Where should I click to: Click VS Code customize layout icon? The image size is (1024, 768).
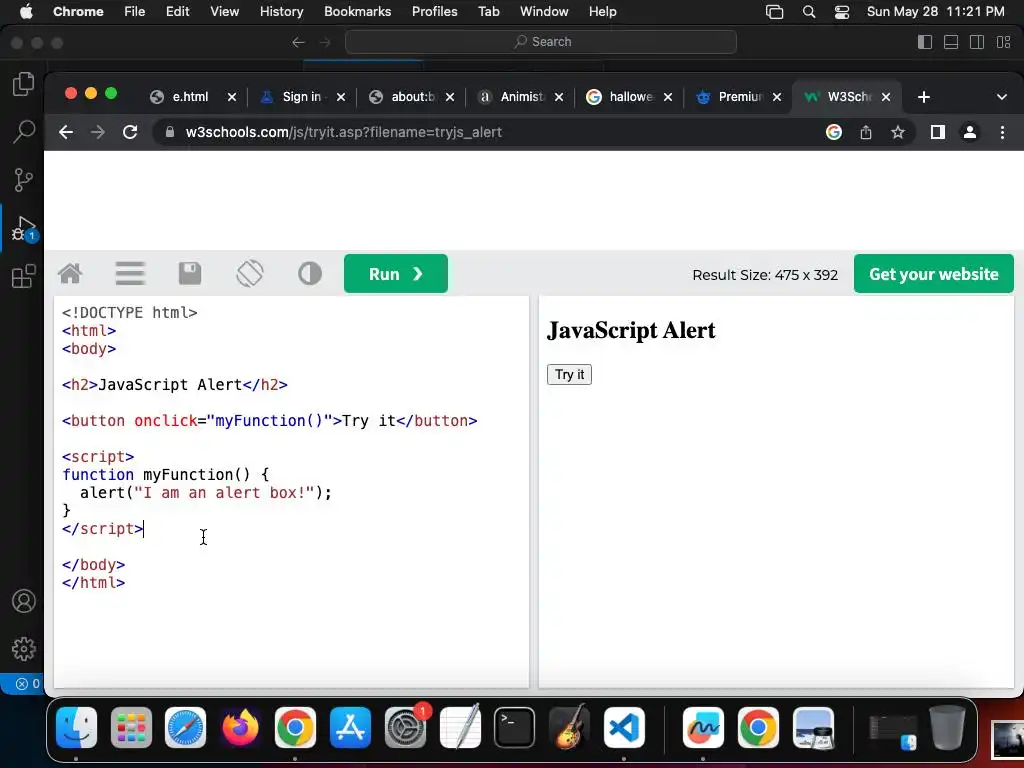(1004, 42)
